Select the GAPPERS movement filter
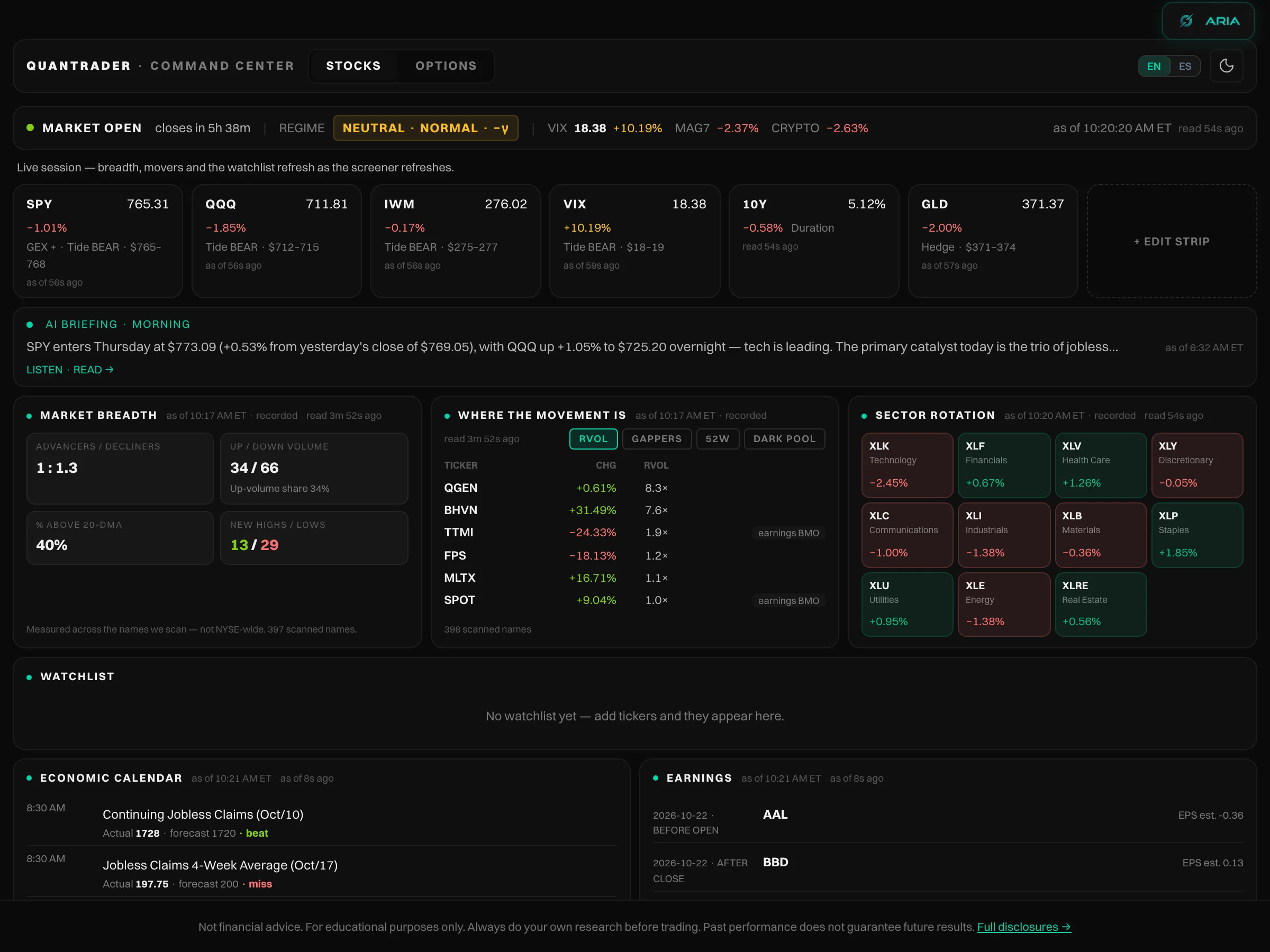 pyautogui.click(x=657, y=439)
